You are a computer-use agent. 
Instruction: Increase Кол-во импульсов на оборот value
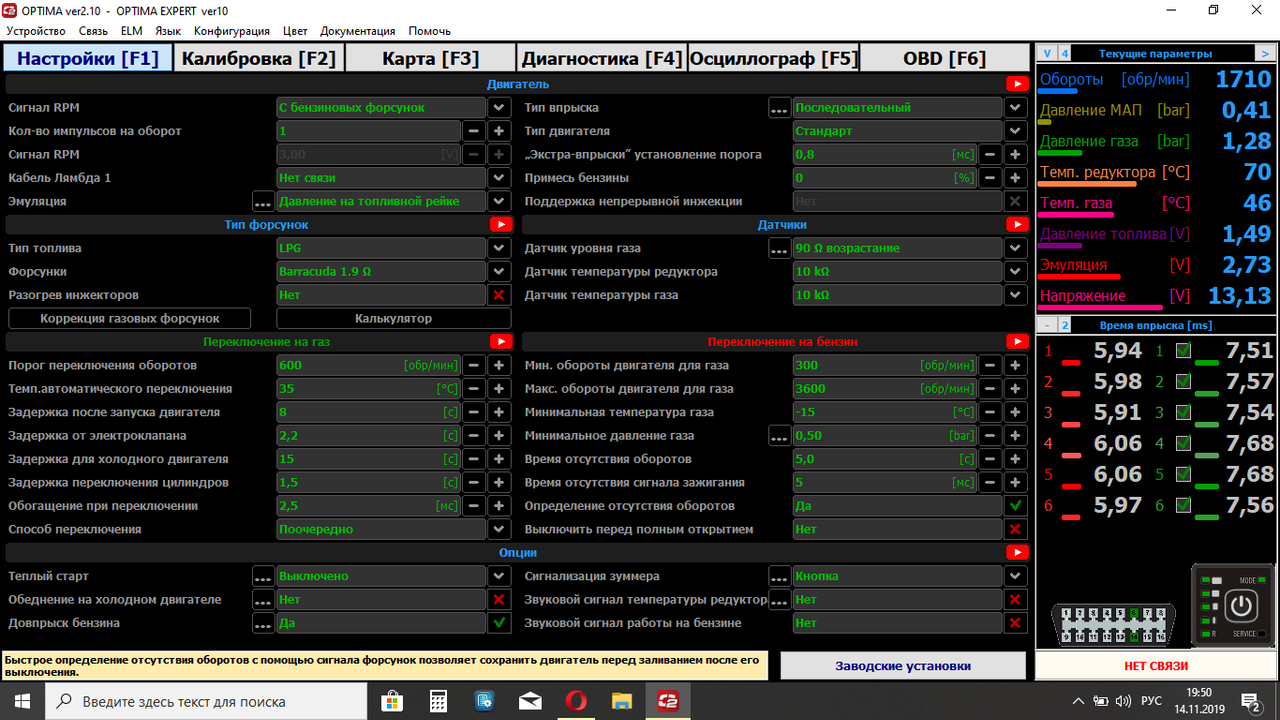(x=499, y=131)
